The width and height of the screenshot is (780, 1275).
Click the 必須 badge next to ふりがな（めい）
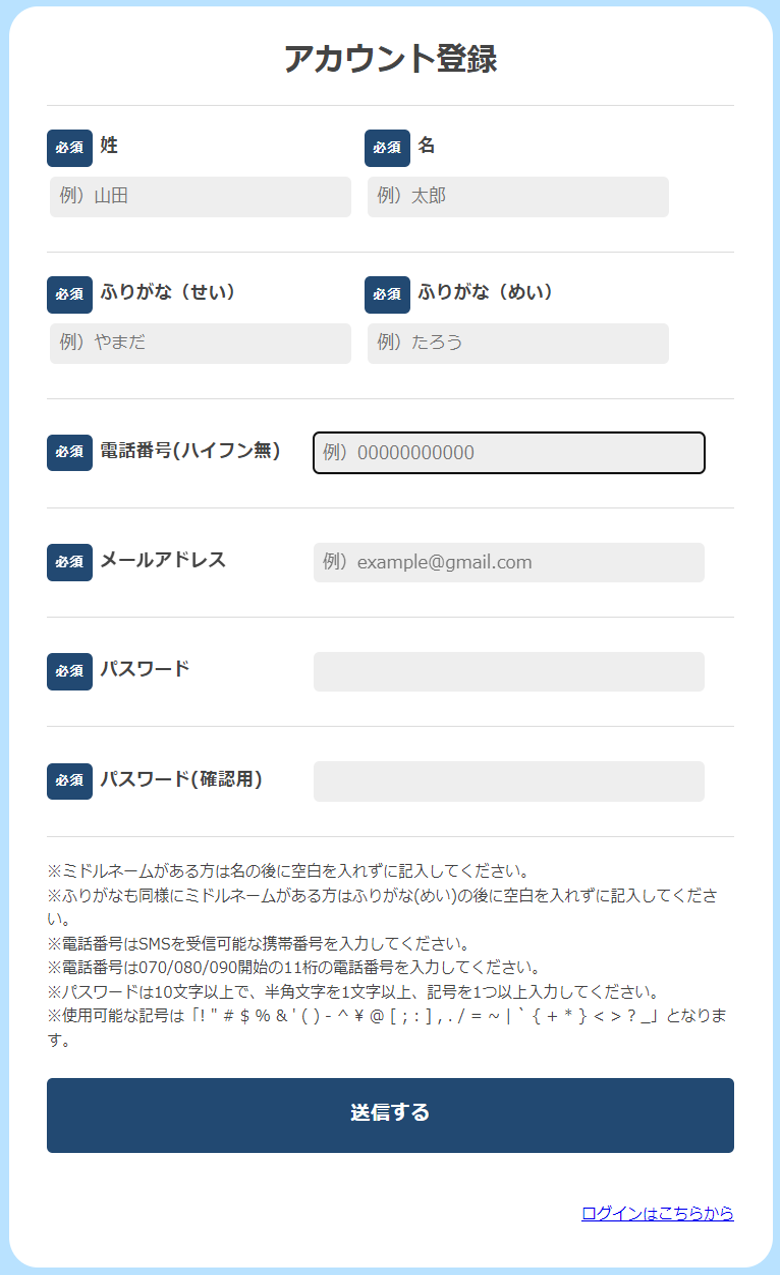pos(387,294)
